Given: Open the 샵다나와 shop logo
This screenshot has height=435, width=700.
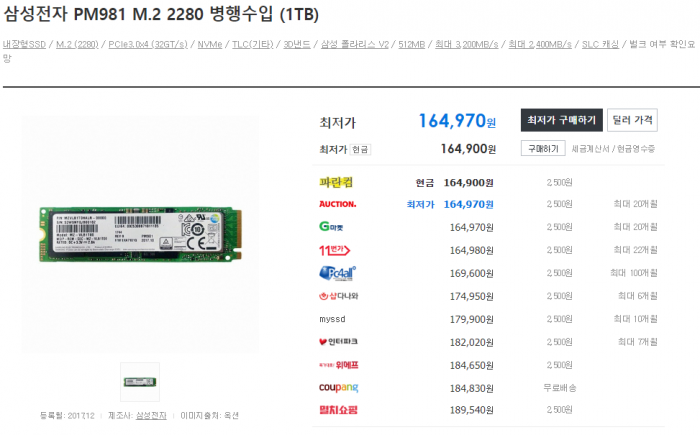Looking at the screenshot, I should pos(338,296).
